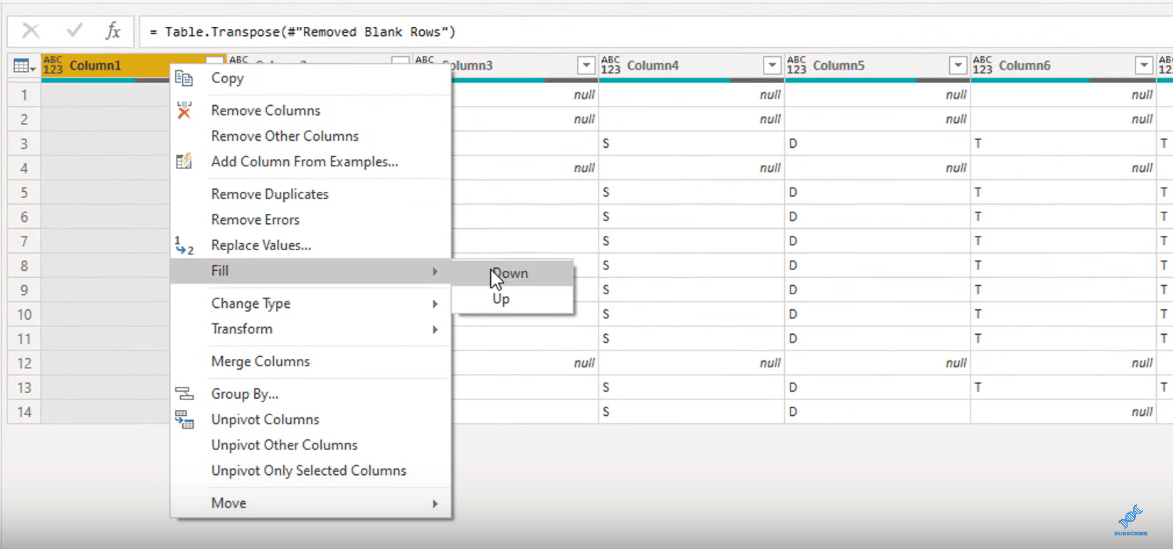This screenshot has height=549, width=1173.
Task: Click inside the formula bar text
Action: click(301, 32)
